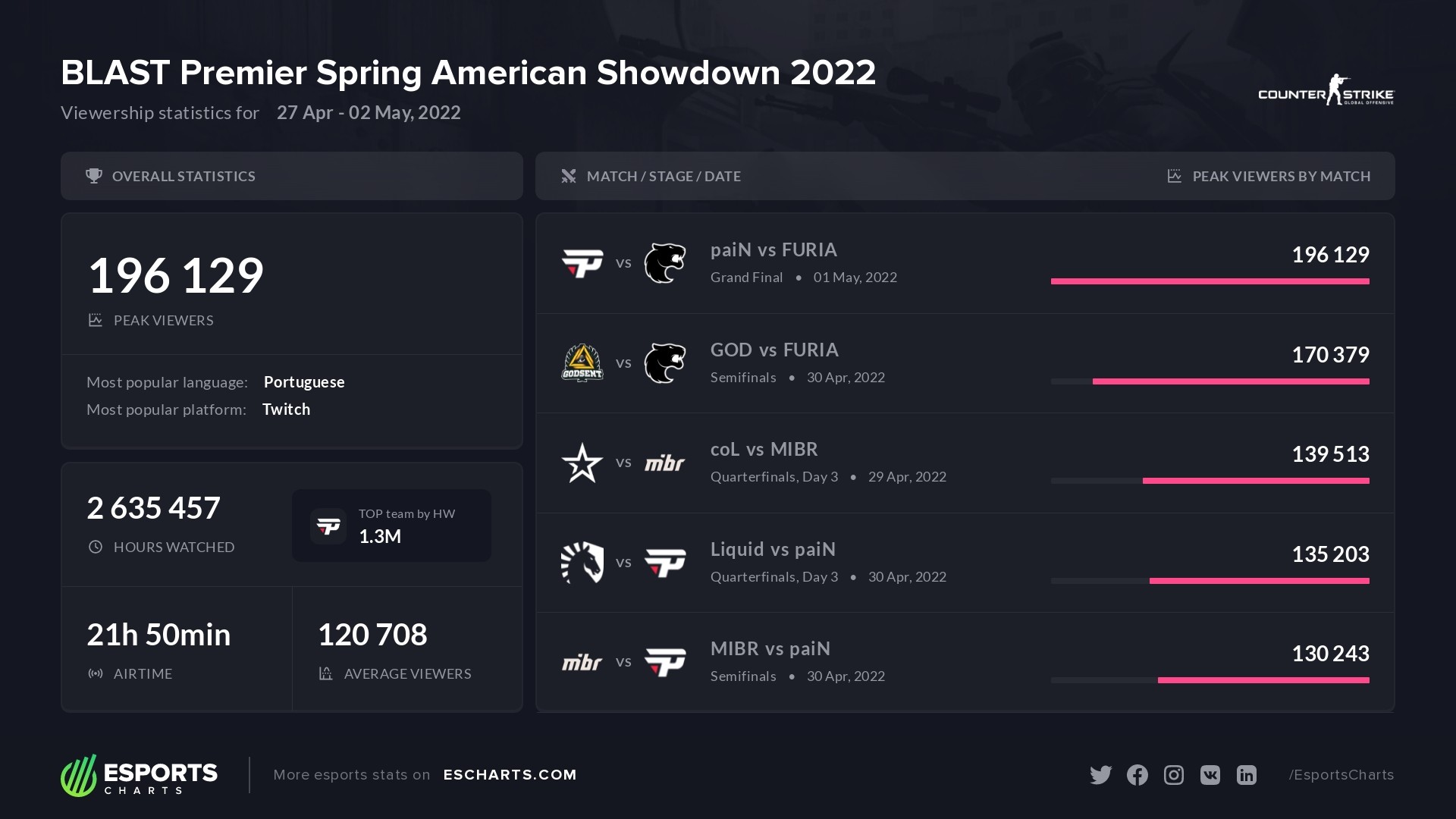Open the paiN vs FURIA match title

coord(773,249)
